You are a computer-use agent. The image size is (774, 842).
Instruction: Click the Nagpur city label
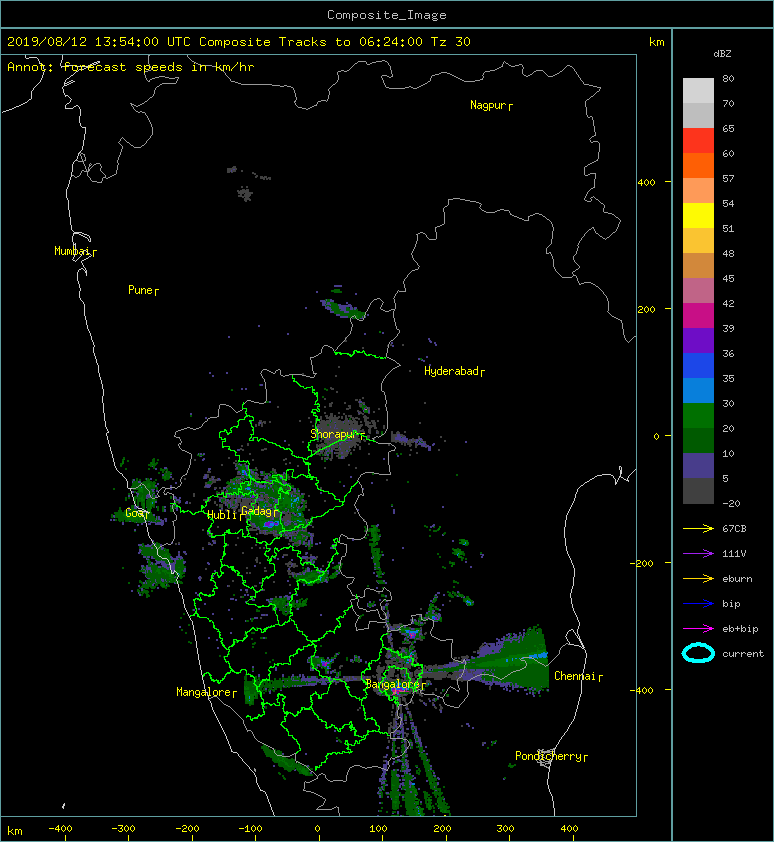pos(488,105)
